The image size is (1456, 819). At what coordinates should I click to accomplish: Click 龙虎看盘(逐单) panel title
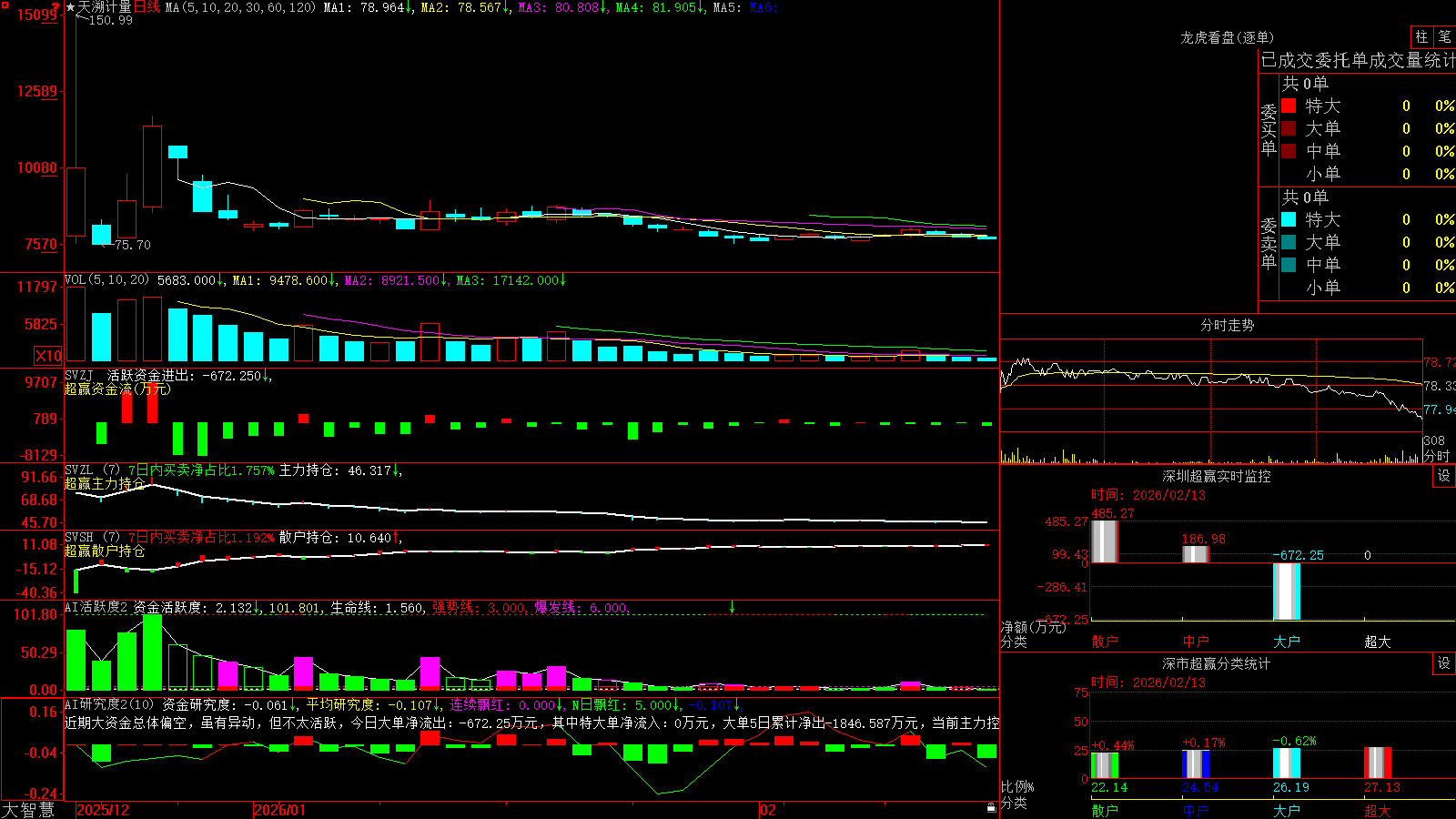click(x=1227, y=37)
